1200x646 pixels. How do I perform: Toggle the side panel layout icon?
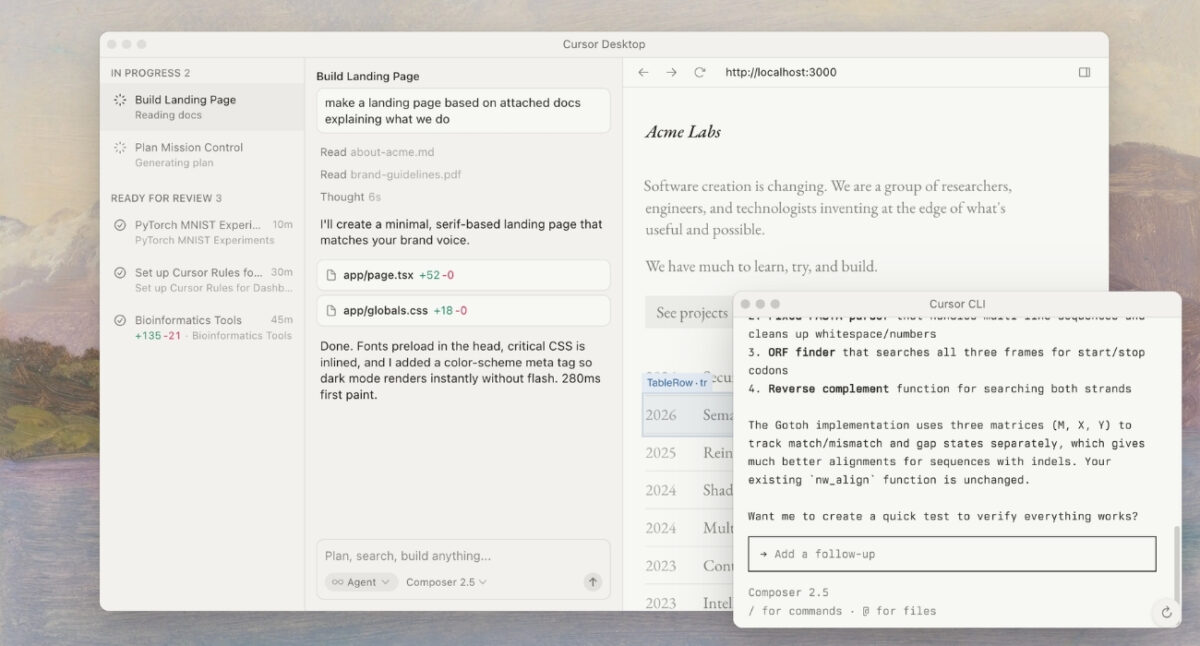[x=1085, y=72]
